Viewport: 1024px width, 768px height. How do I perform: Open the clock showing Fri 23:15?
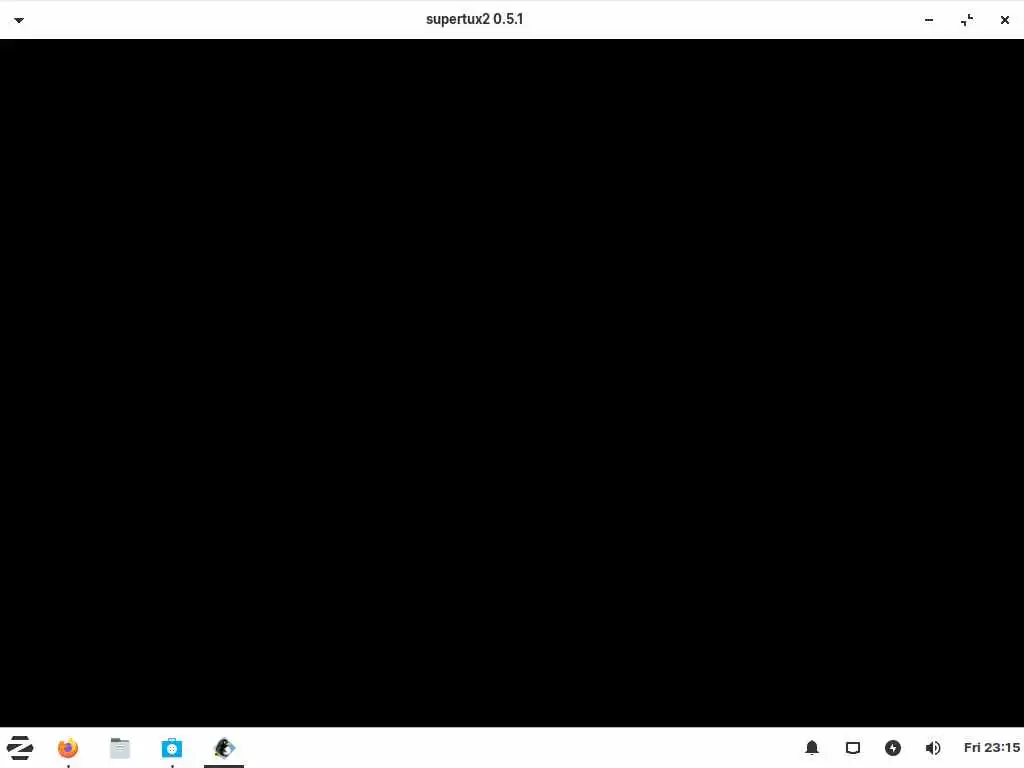(991, 748)
